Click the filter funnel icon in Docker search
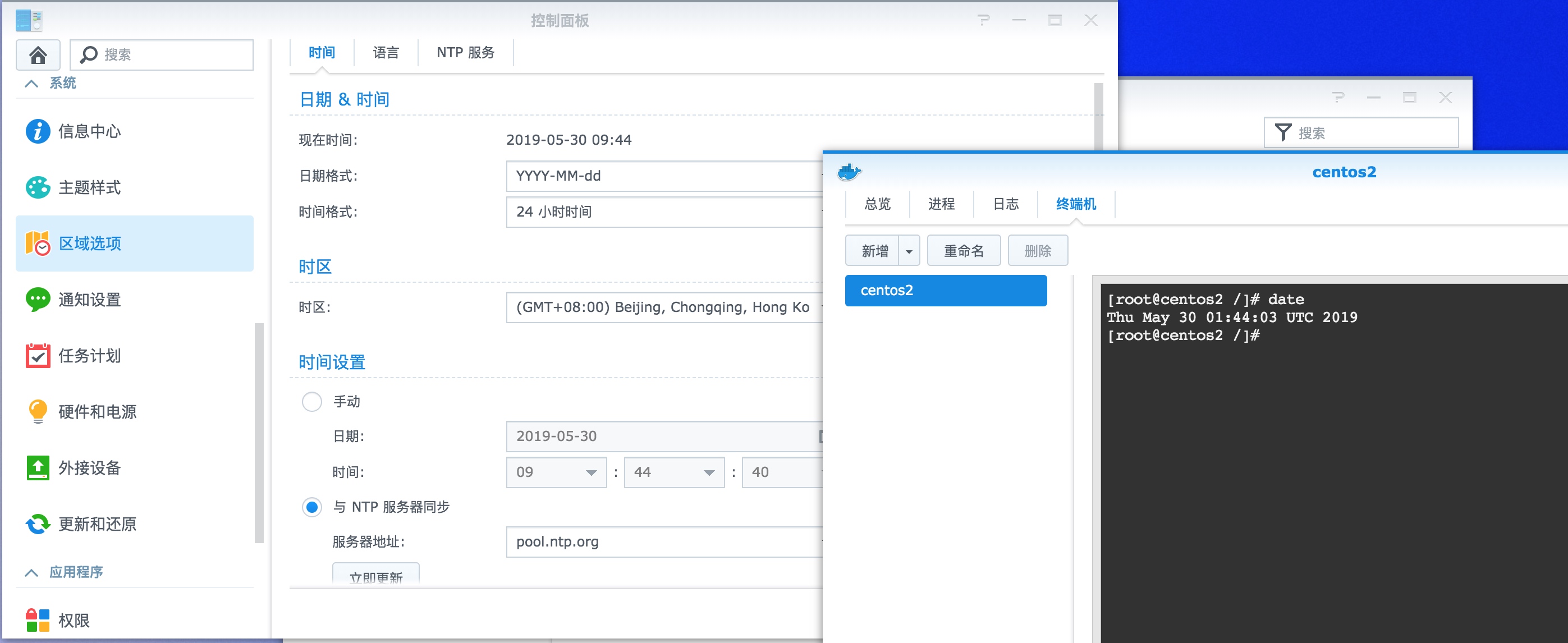This screenshot has height=643, width=1568. [x=1283, y=132]
